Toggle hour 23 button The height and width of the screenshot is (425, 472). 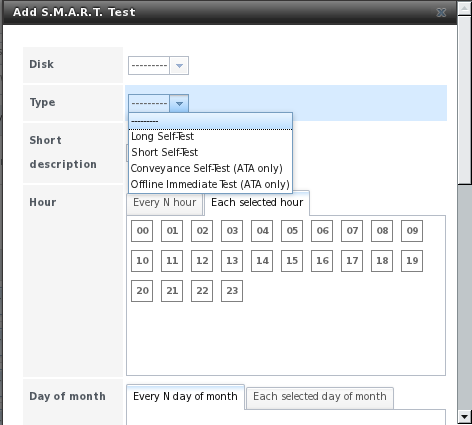point(232,291)
